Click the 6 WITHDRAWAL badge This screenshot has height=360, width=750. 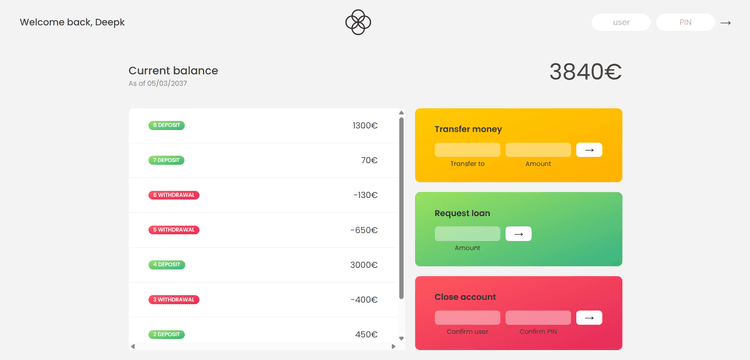point(174,195)
